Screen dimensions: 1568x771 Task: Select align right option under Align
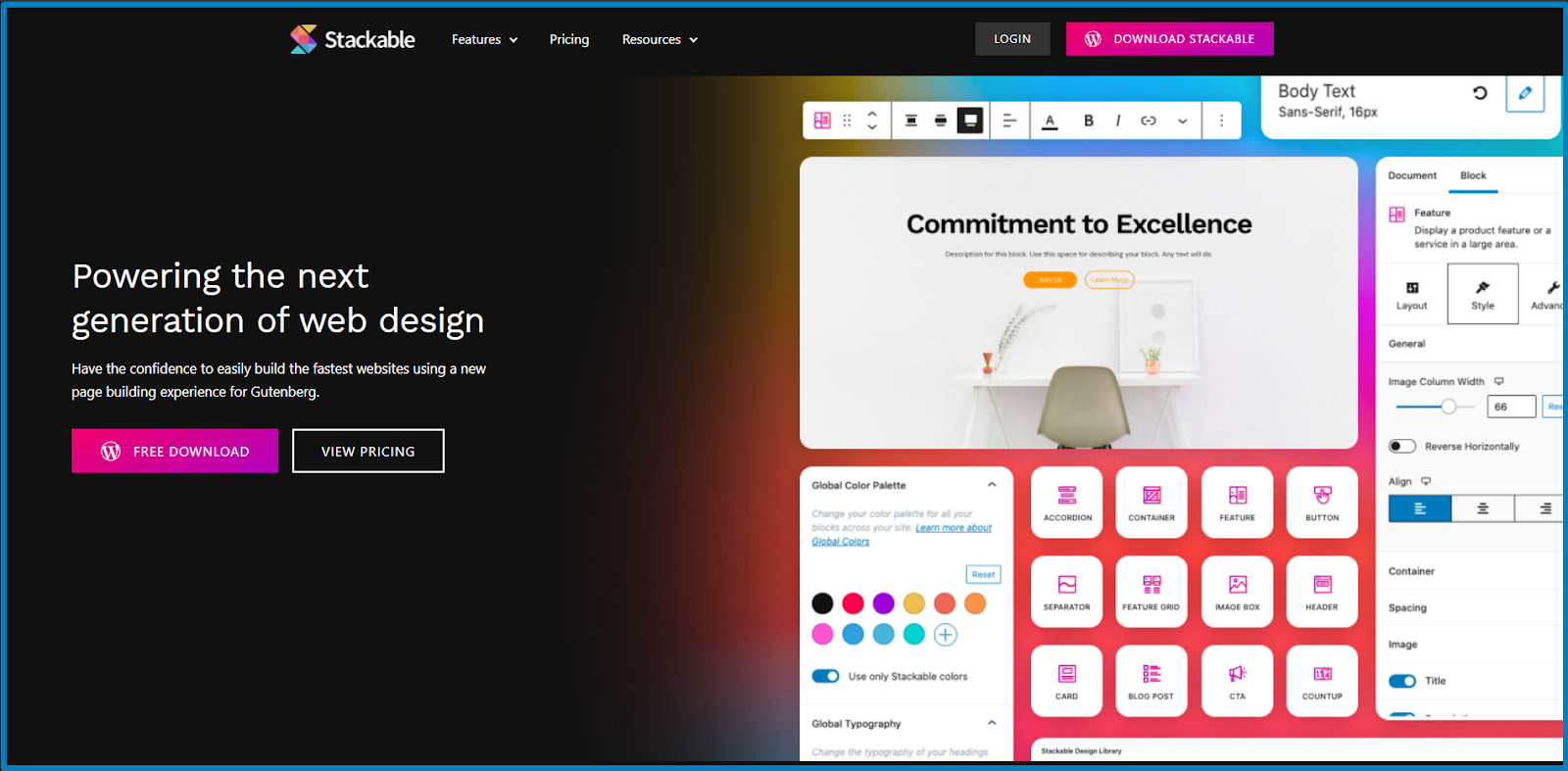pyautogui.click(x=1540, y=508)
